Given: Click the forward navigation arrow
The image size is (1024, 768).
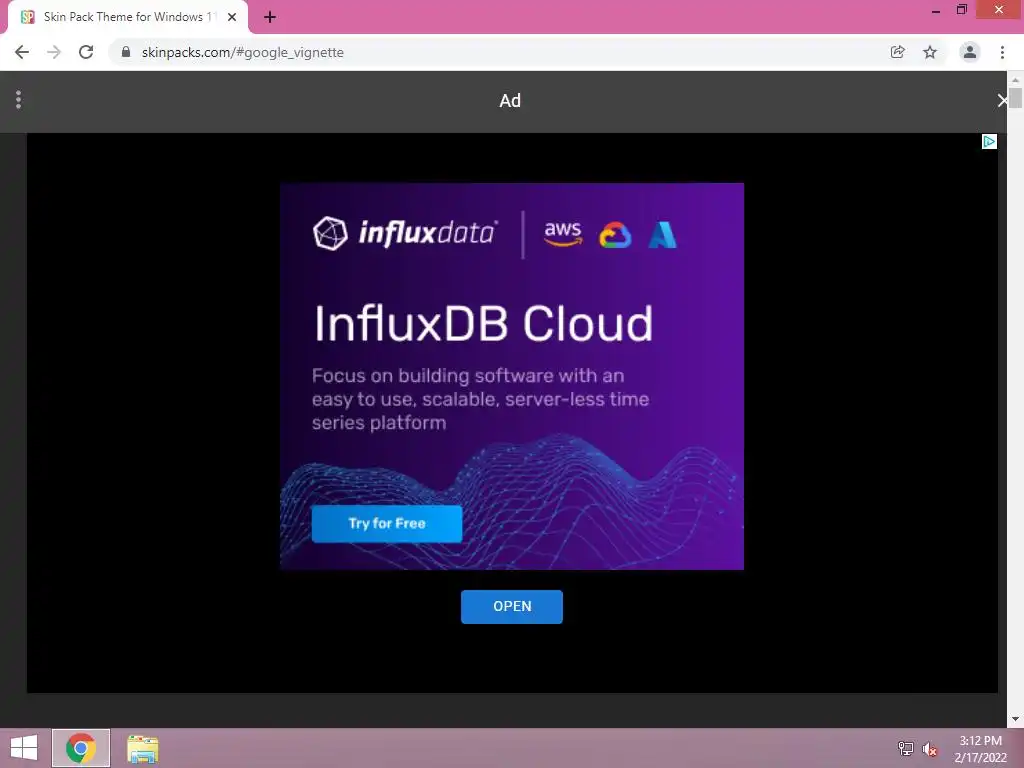Looking at the screenshot, I should pos(54,52).
